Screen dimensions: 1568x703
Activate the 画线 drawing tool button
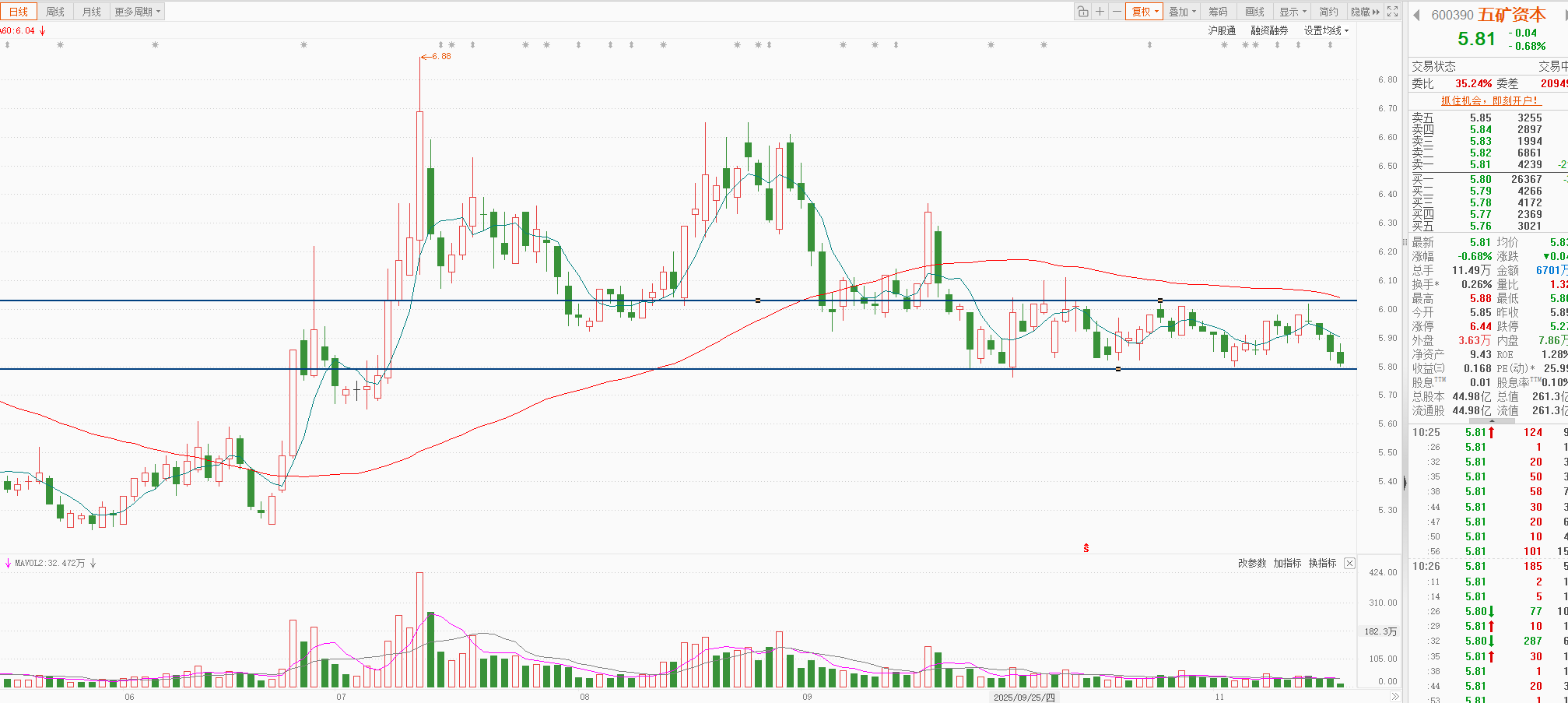(x=1255, y=12)
